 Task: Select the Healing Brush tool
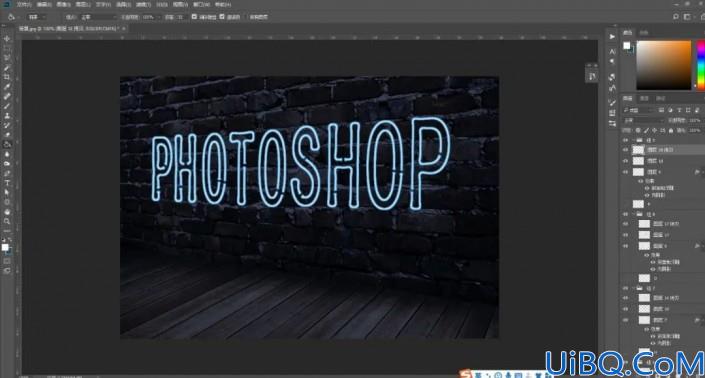pos(7,97)
